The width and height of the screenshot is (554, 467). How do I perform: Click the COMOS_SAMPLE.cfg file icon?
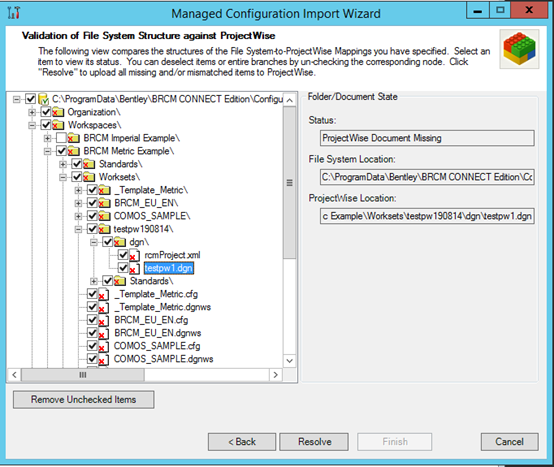coord(104,347)
